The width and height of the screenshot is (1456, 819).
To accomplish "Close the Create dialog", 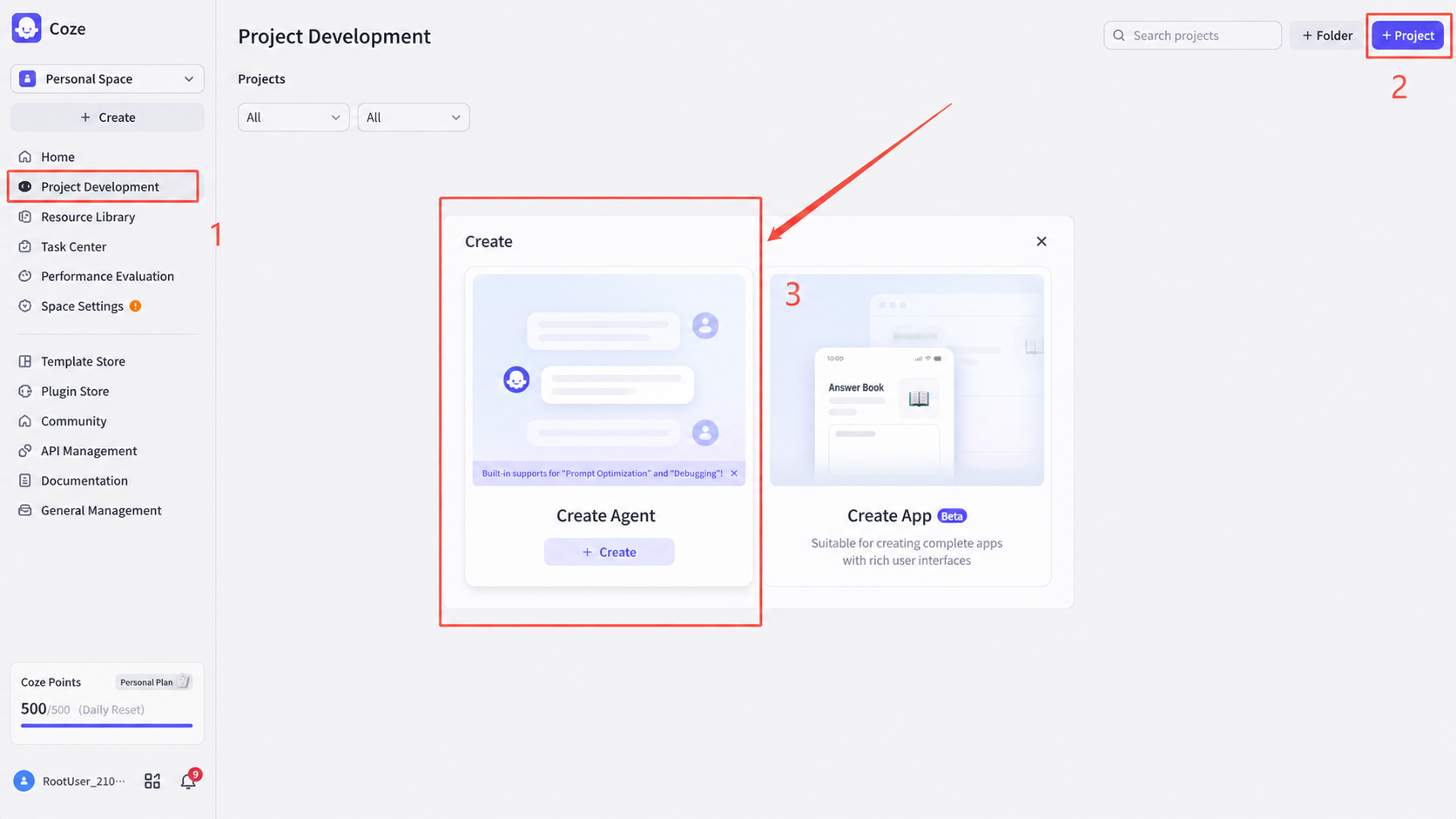I will click(x=1041, y=241).
